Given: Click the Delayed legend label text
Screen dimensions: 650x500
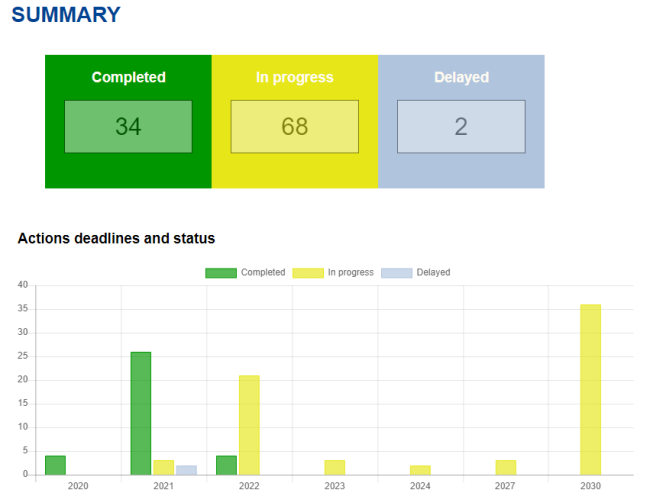Looking at the screenshot, I should coord(433,272).
